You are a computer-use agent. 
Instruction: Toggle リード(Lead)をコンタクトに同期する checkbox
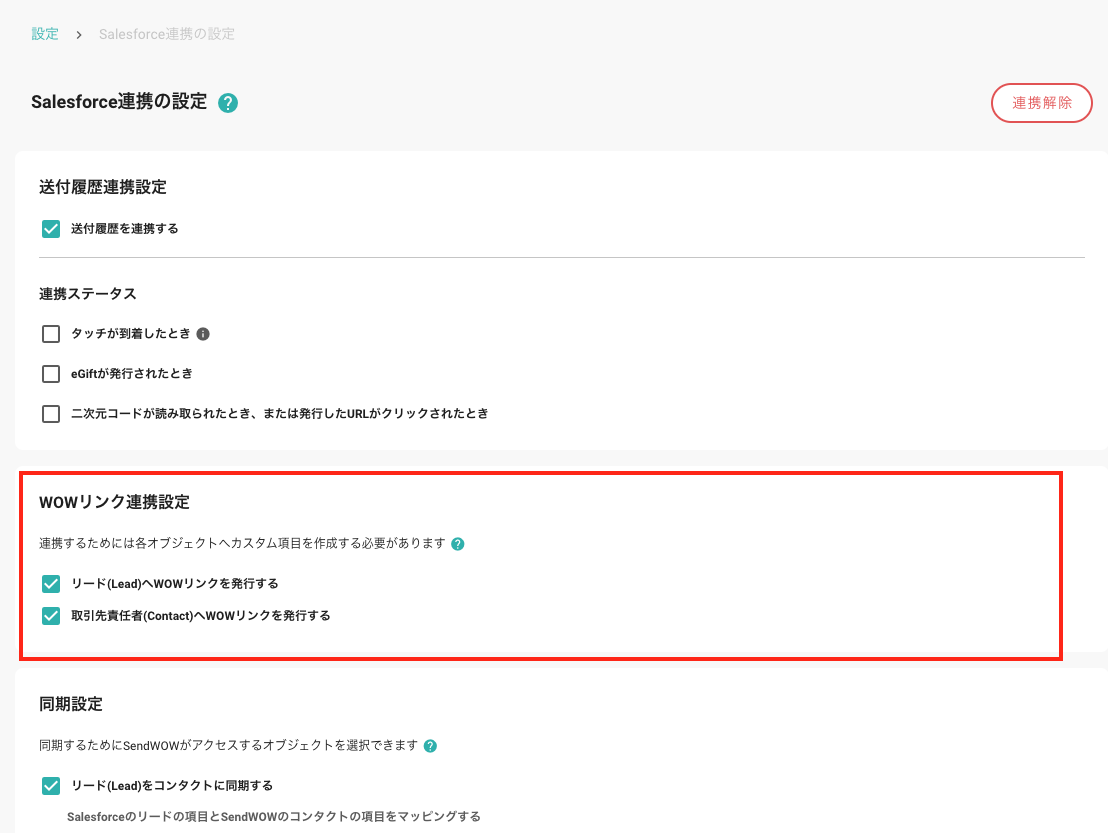tap(51, 786)
